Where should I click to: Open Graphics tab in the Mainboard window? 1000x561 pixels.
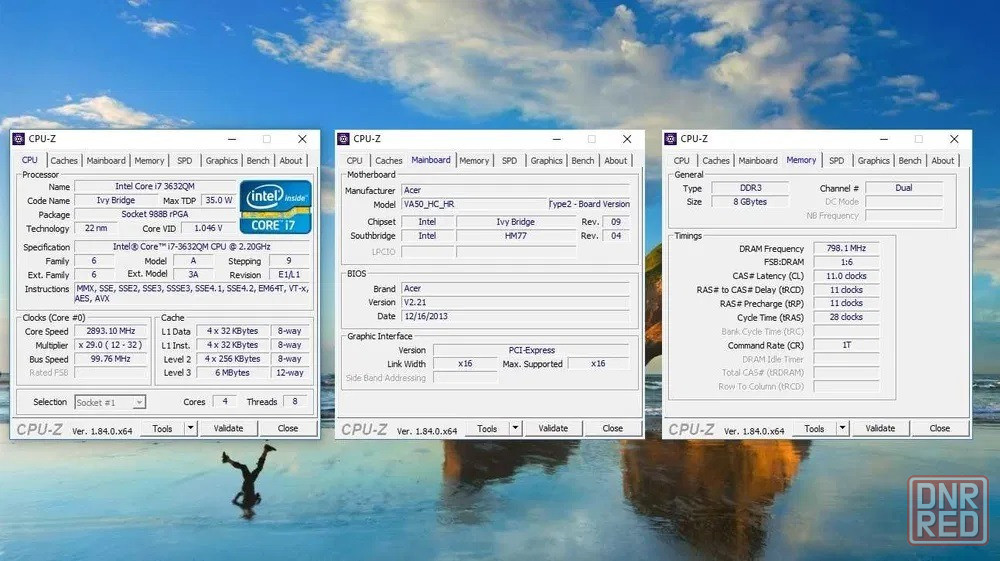547,161
